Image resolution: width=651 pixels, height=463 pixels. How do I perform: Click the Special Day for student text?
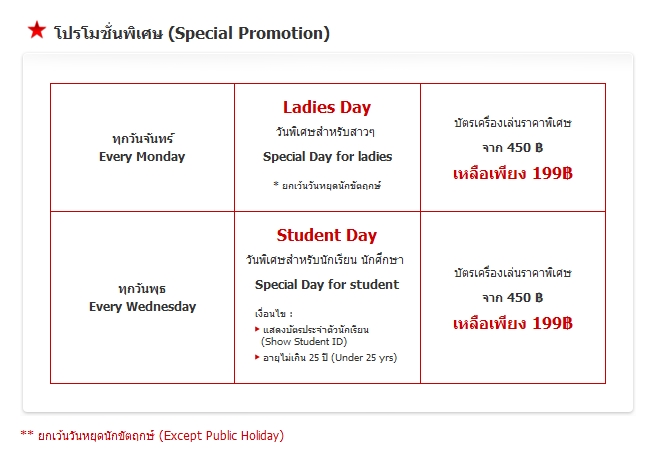click(x=327, y=285)
